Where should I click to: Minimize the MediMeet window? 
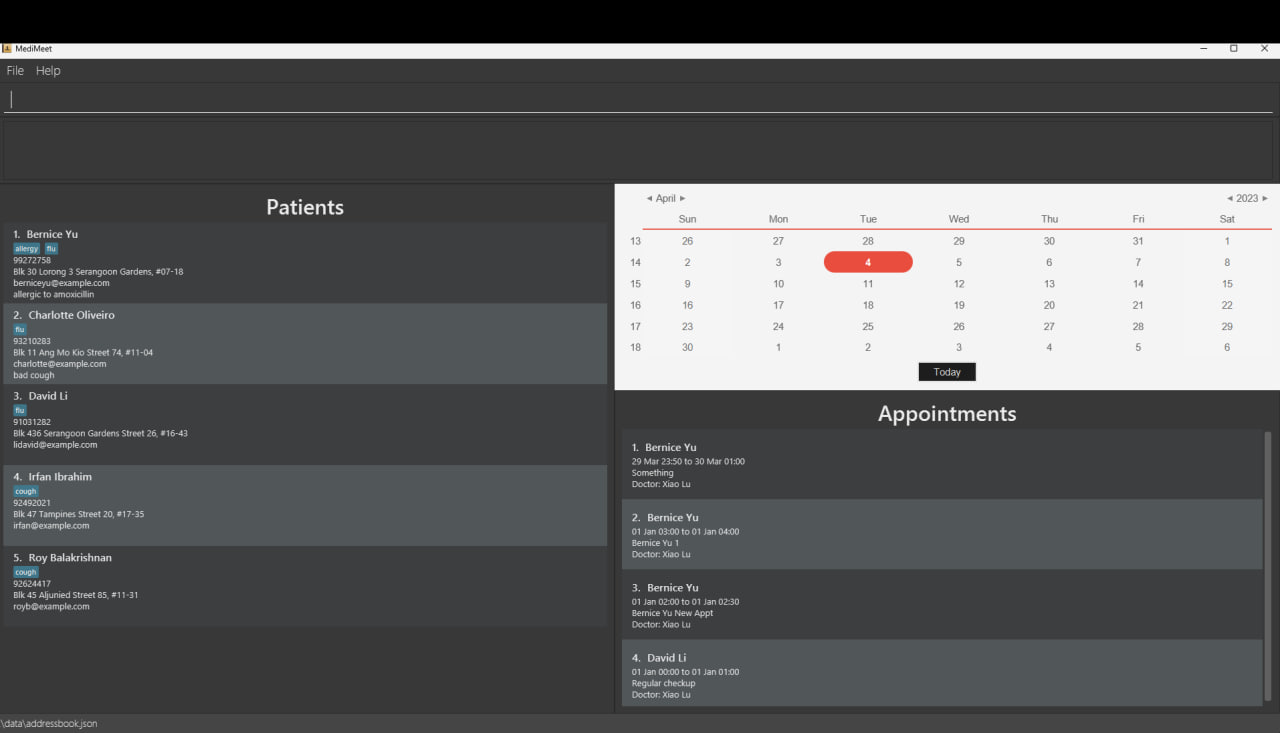(x=1203, y=48)
